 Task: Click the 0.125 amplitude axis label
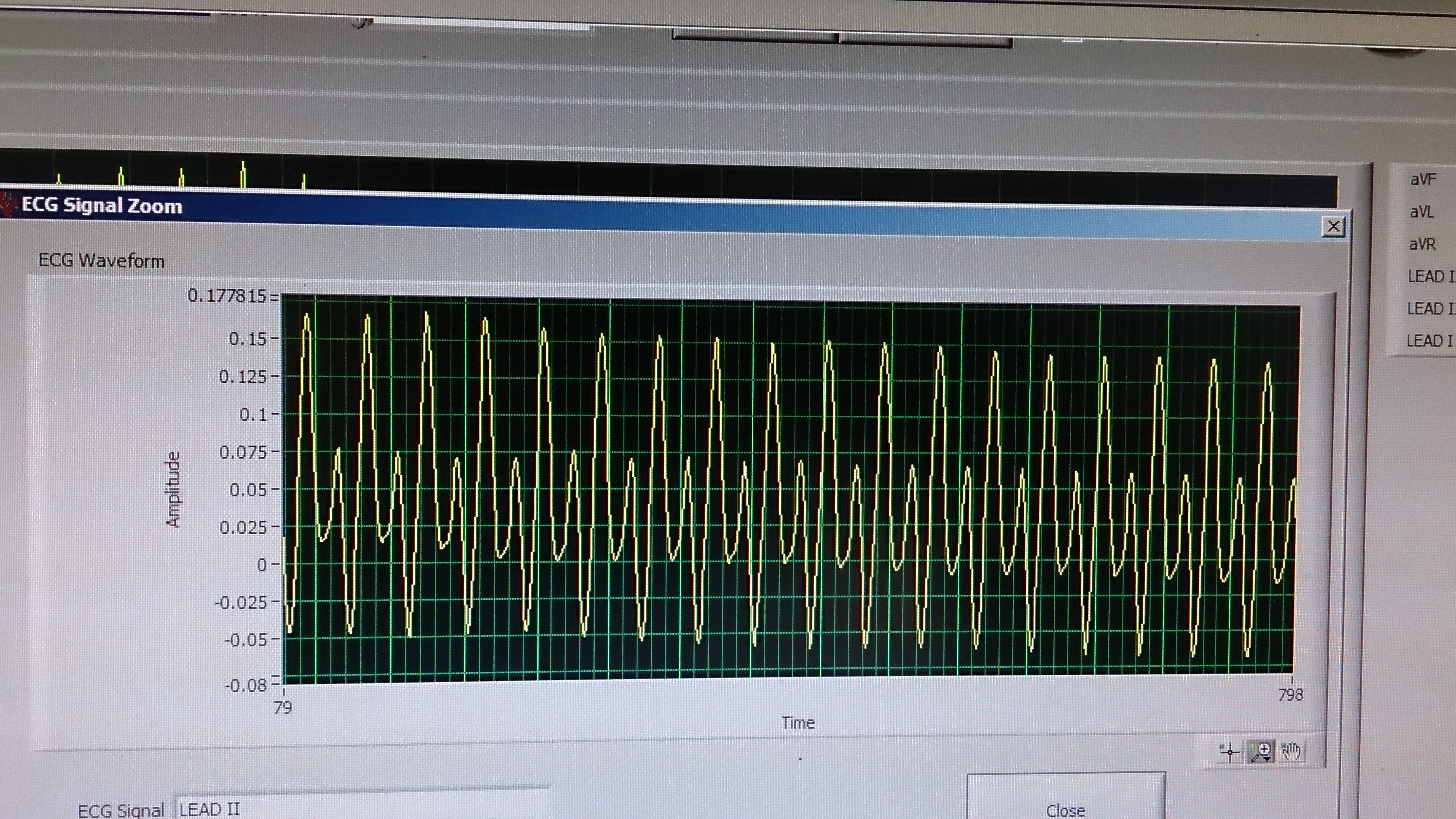[x=243, y=377]
